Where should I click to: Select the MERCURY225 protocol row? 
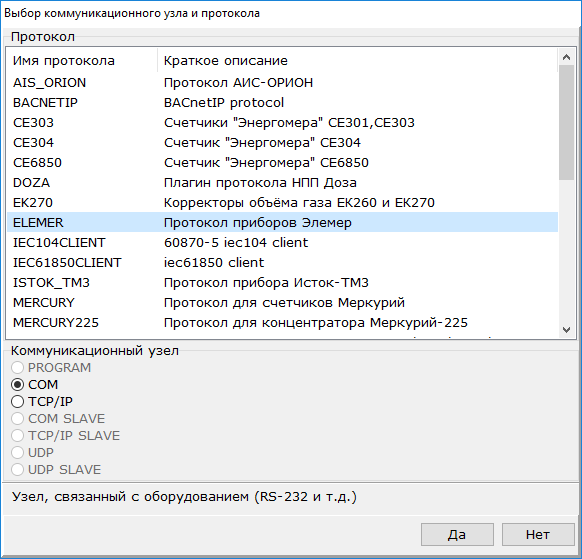click(282, 323)
